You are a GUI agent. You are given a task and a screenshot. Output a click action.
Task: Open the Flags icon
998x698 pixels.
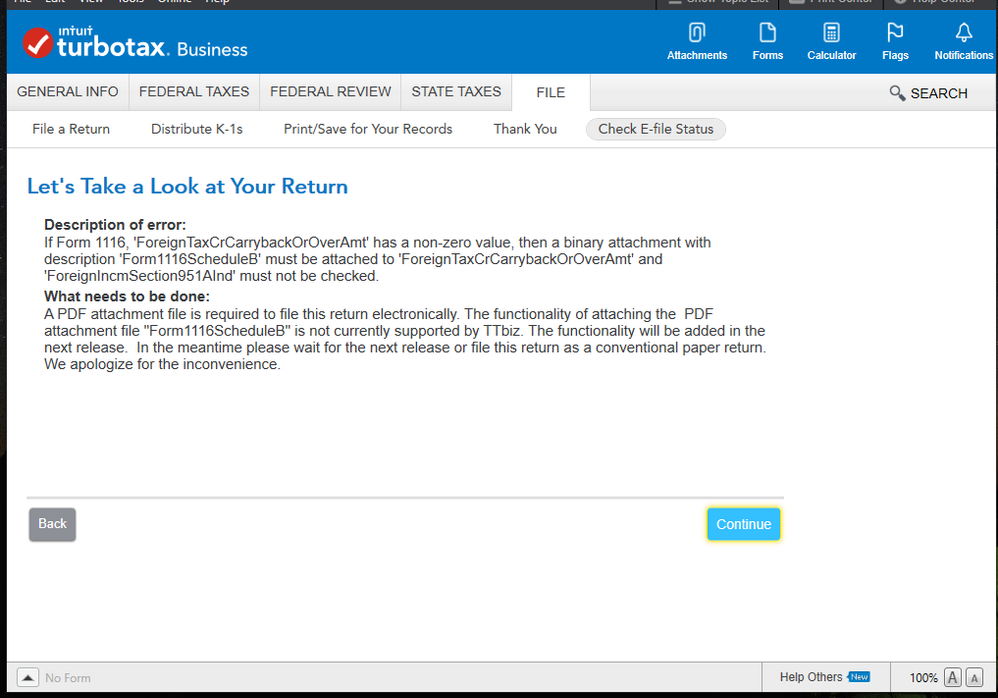pyautogui.click(x=895, y=33)
